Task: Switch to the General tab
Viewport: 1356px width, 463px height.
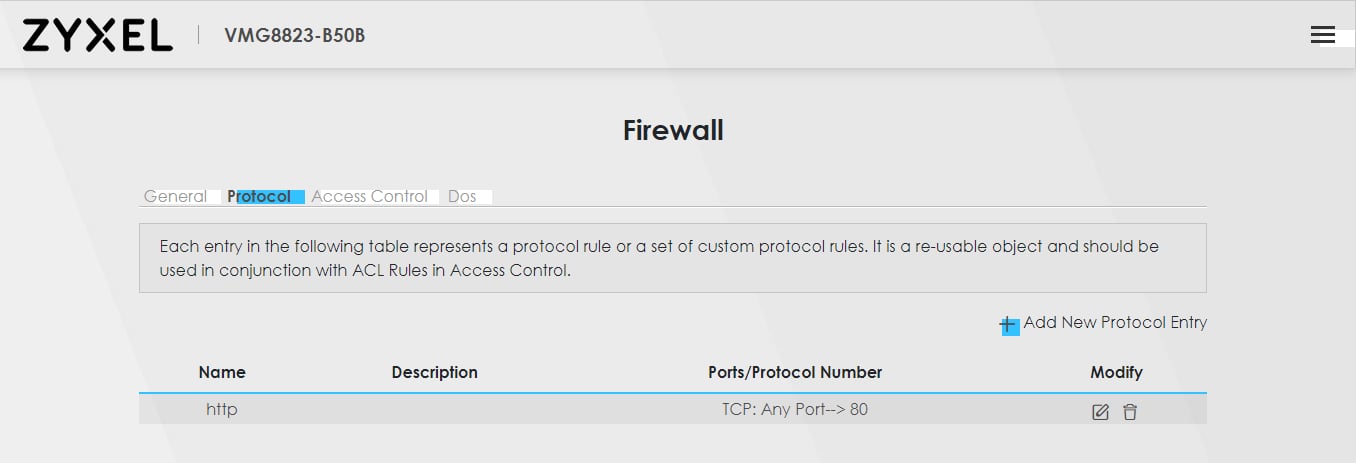Action: coord(175,197)
